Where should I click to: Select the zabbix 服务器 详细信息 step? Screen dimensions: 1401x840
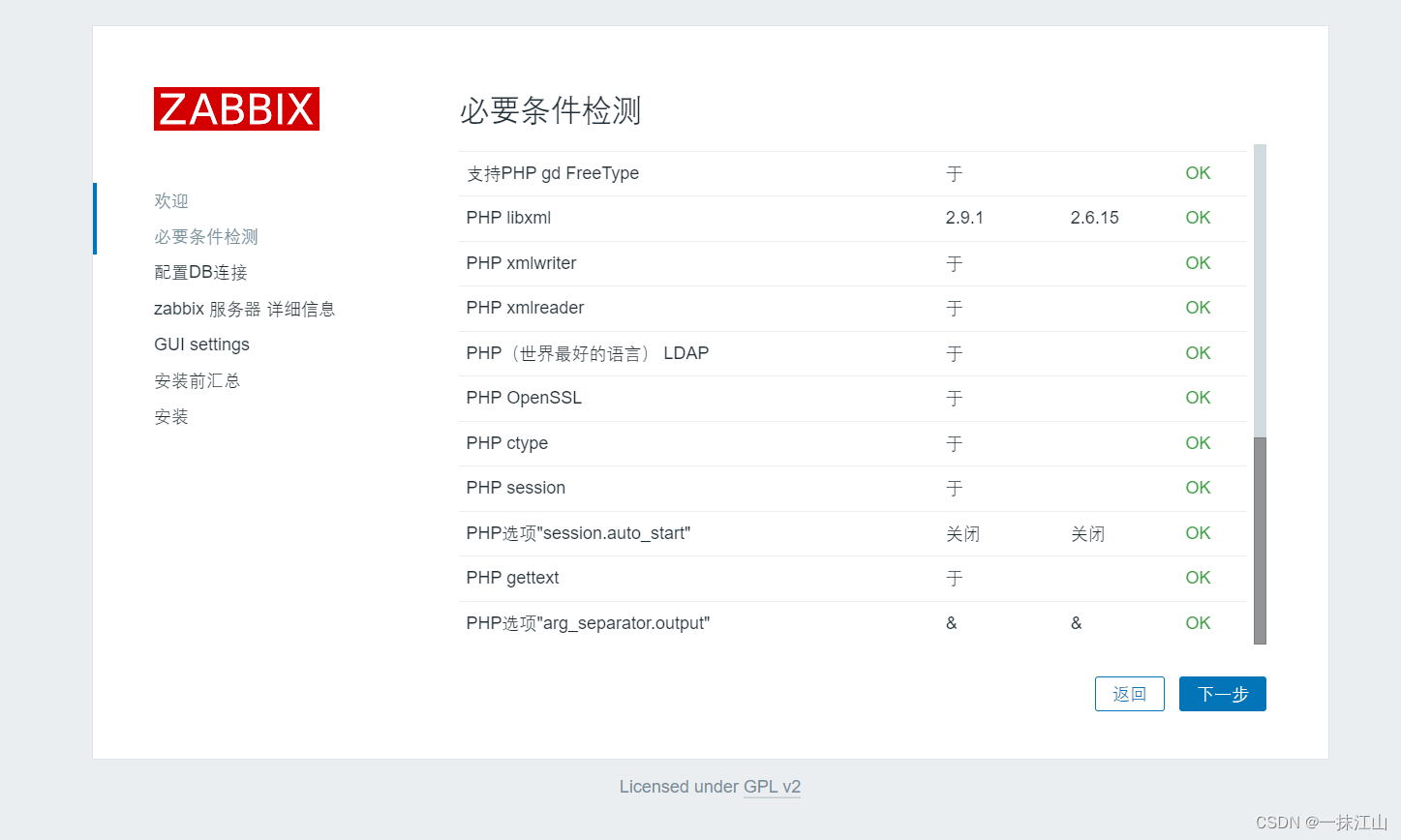[x=244, y=309]
